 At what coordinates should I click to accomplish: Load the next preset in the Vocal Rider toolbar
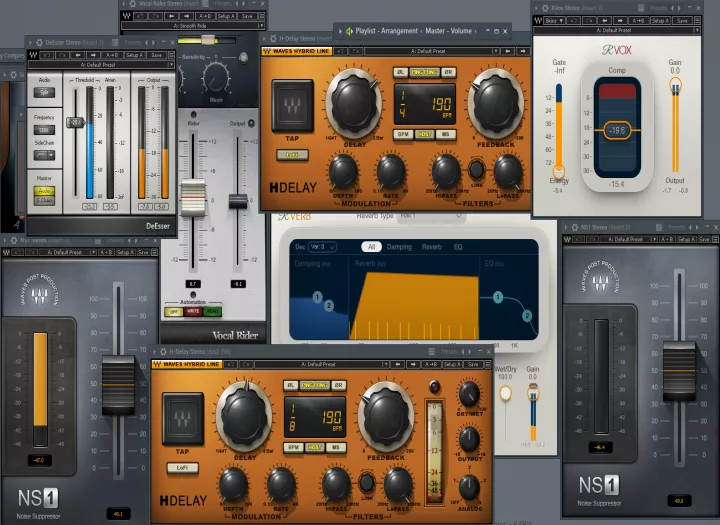(x=187, y=16)
